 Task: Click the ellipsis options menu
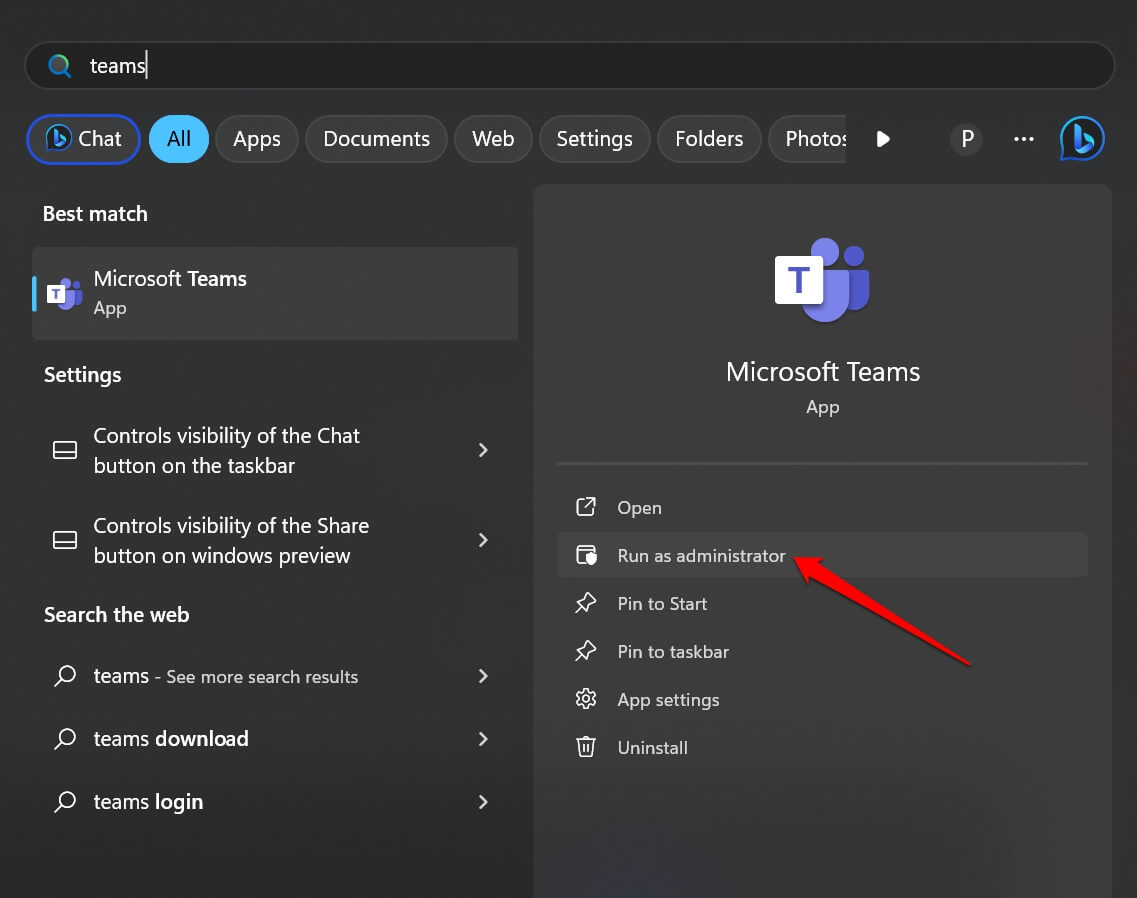[1023, 139]
